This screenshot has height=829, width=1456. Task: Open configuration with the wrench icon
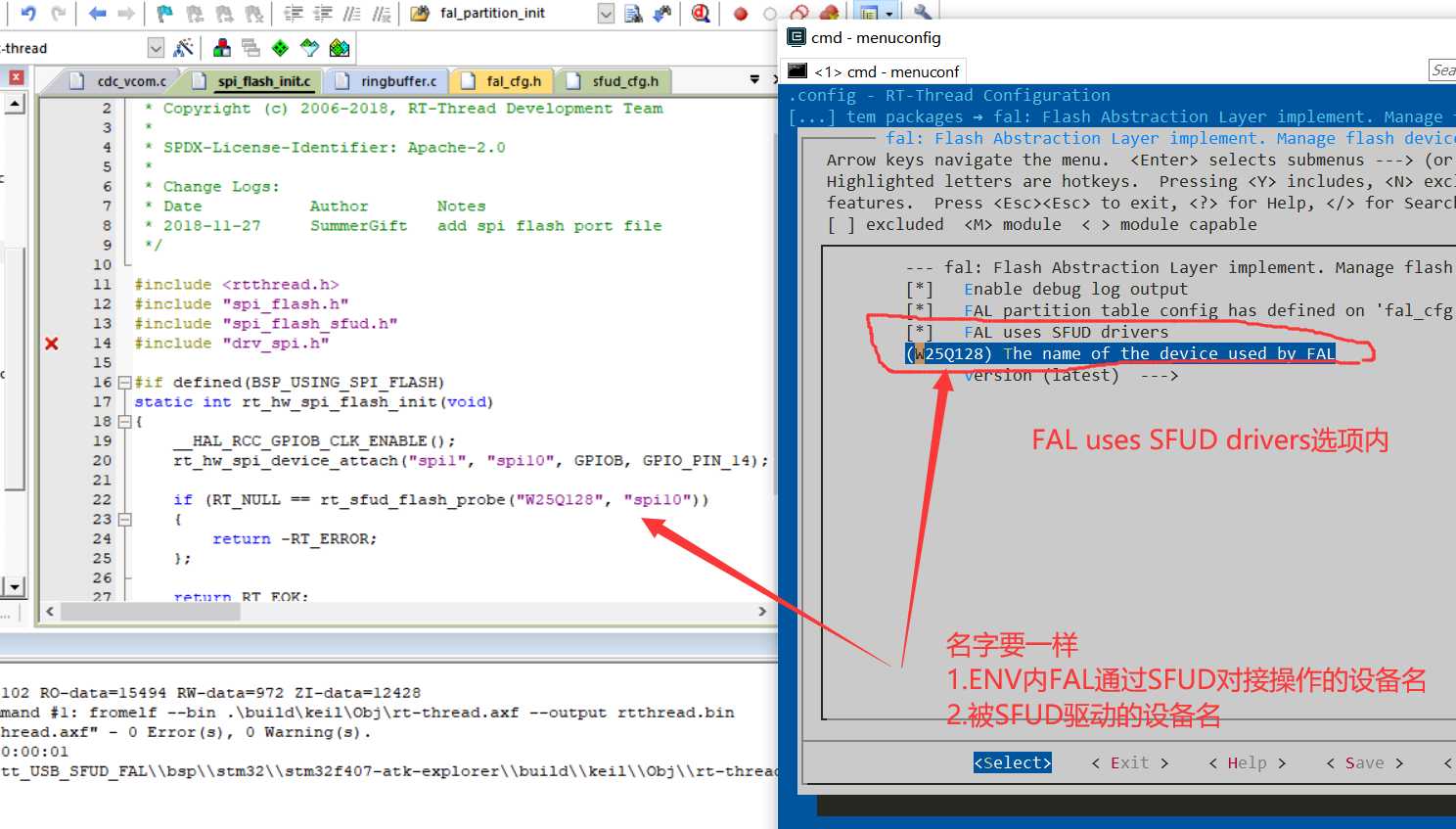922,13
